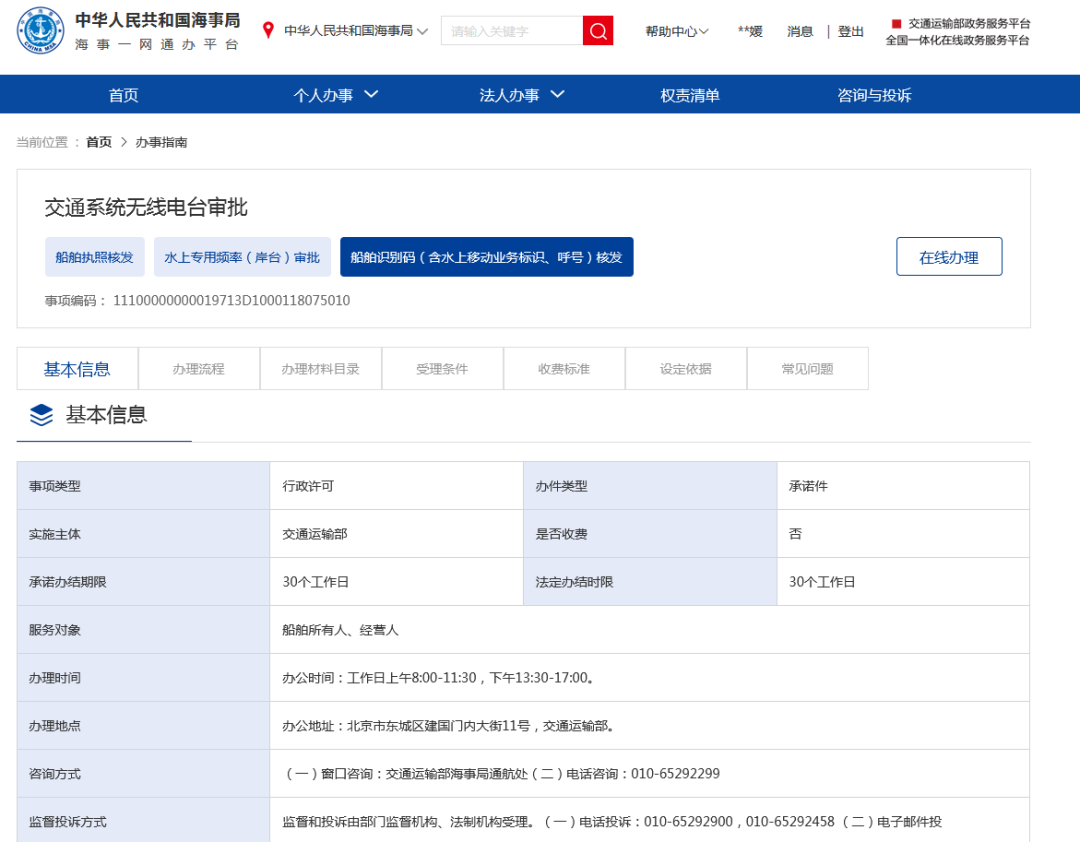Click the 登出 logout link
The height and width of the screenshot is (842, 1080).
tap(851, 31)
